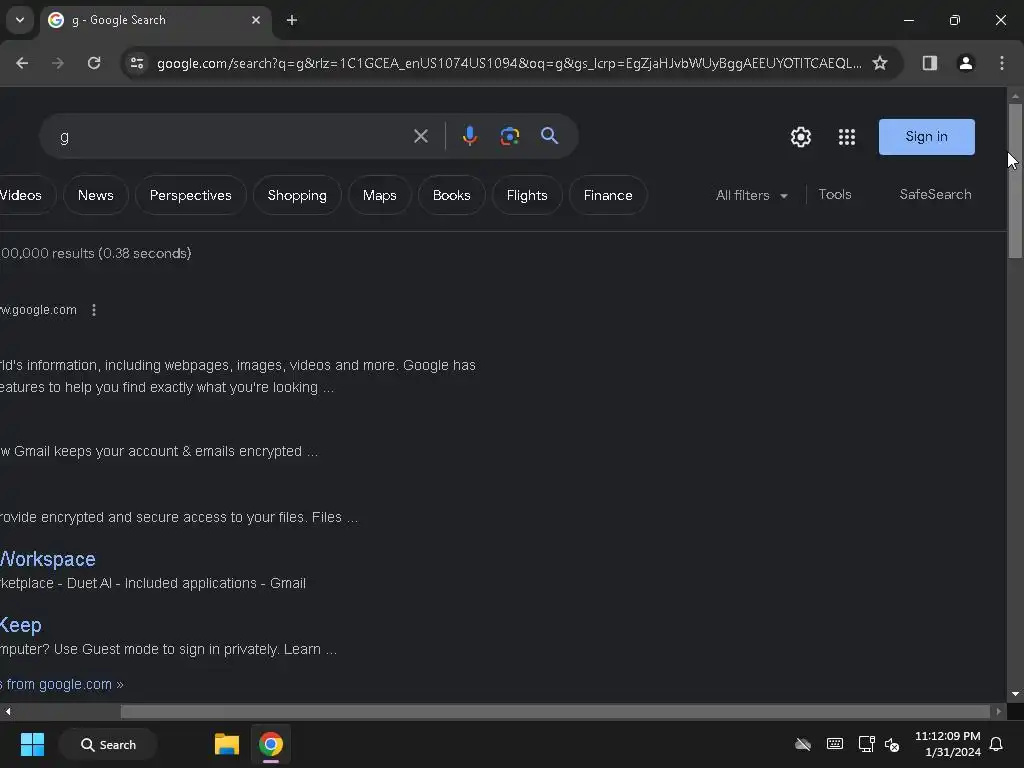Close the 'g - Google Search' tab
The image size is (1024, 768).
[256, 20]
